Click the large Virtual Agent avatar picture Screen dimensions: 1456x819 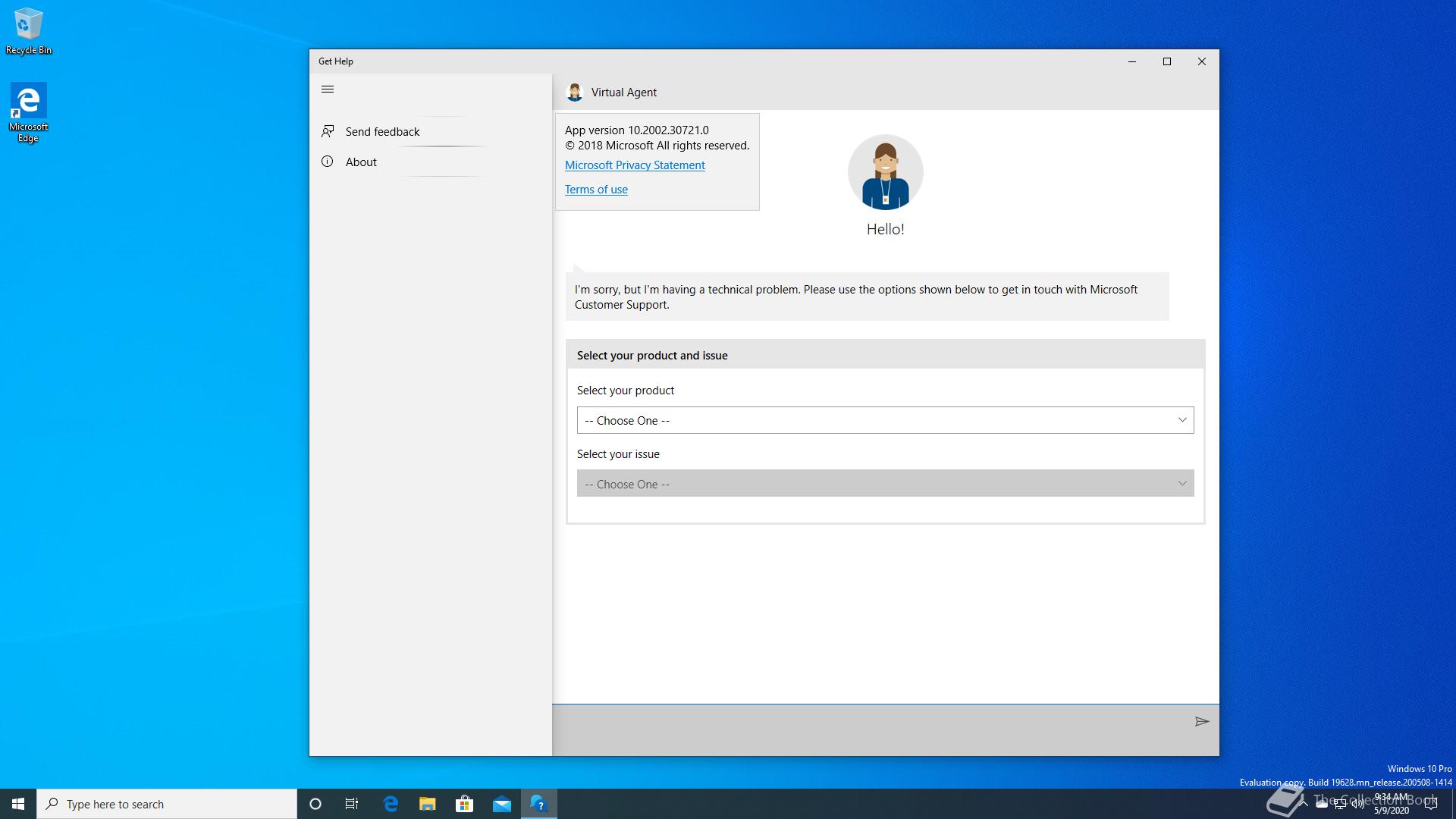click(886, 172)
